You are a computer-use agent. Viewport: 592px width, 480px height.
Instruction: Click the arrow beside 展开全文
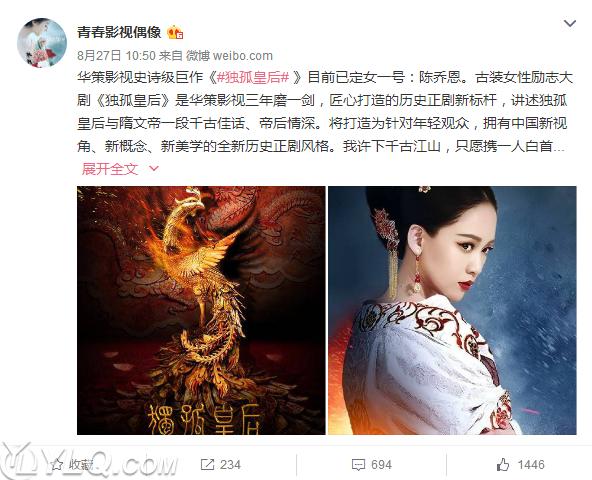(x=154, y=168)
